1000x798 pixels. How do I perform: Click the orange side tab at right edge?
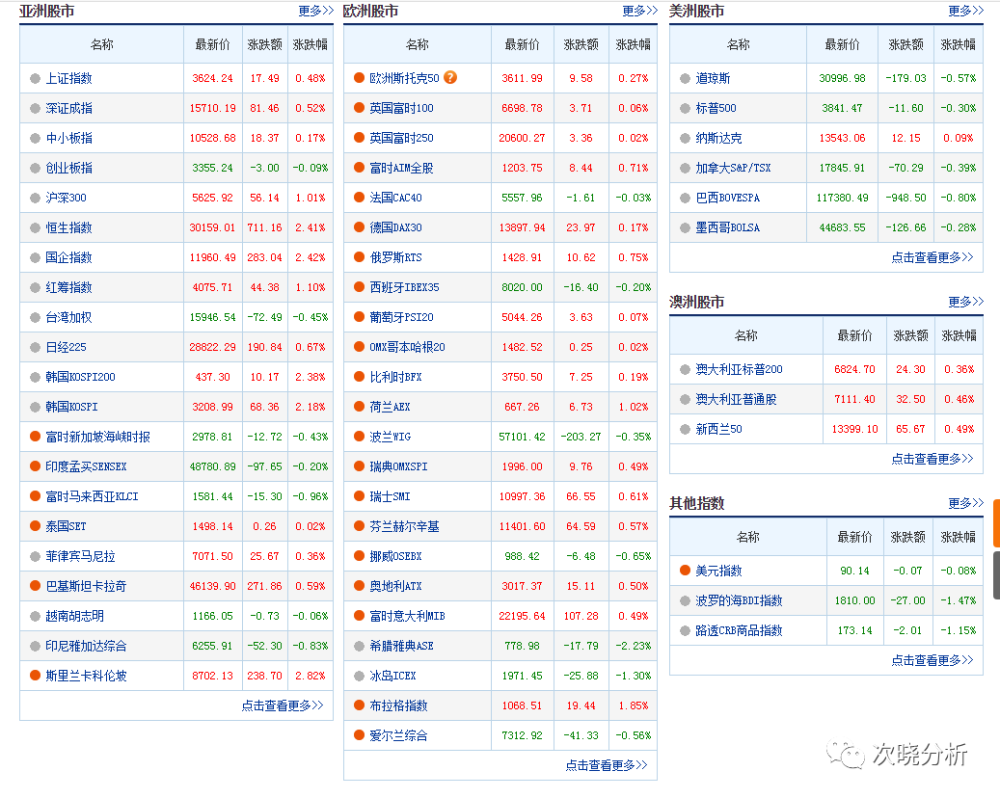click(997, 523)
